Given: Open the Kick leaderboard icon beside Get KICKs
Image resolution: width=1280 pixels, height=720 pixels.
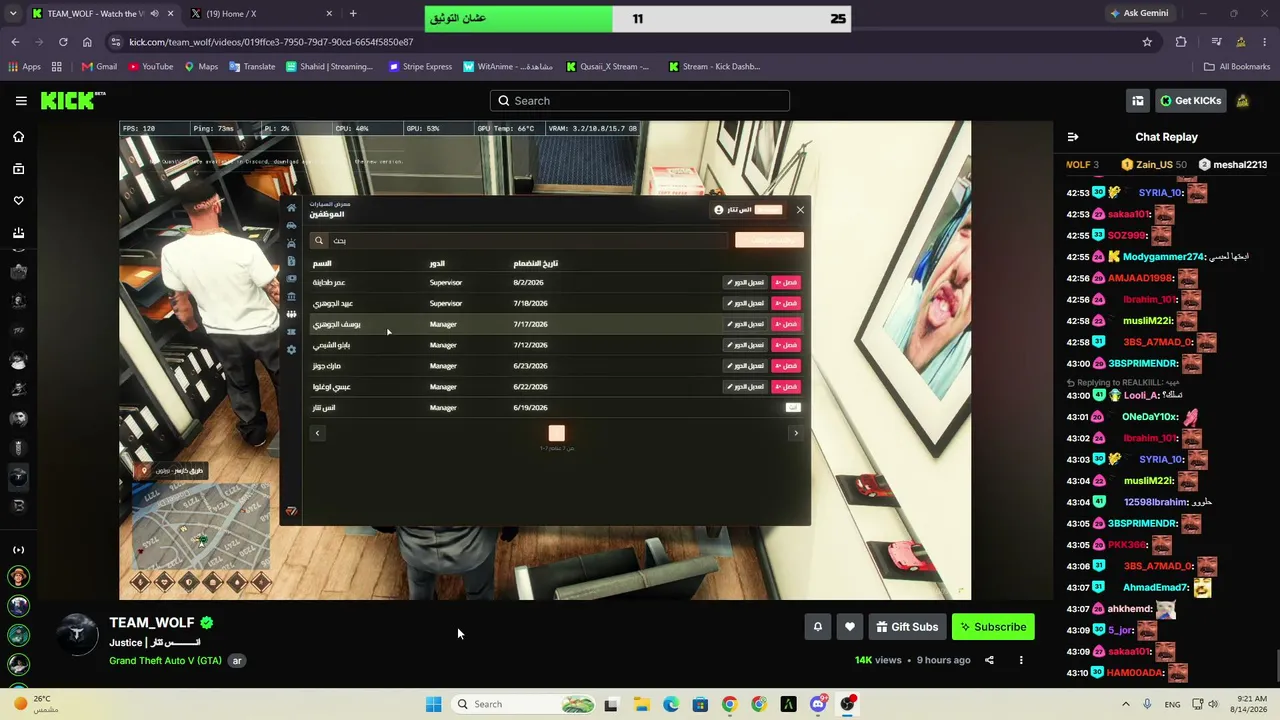Looking at the screenshot, I should (x=1138, y=101).
